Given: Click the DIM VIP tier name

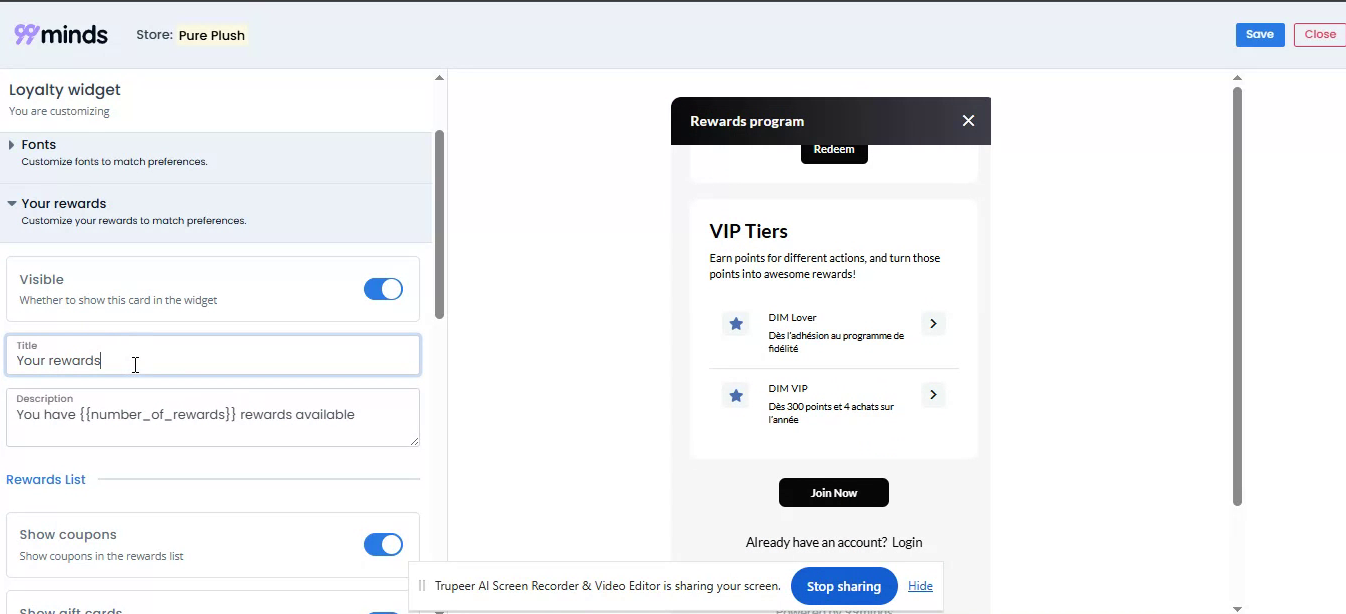Looking at the screenshot, I should tap(788, 389).
